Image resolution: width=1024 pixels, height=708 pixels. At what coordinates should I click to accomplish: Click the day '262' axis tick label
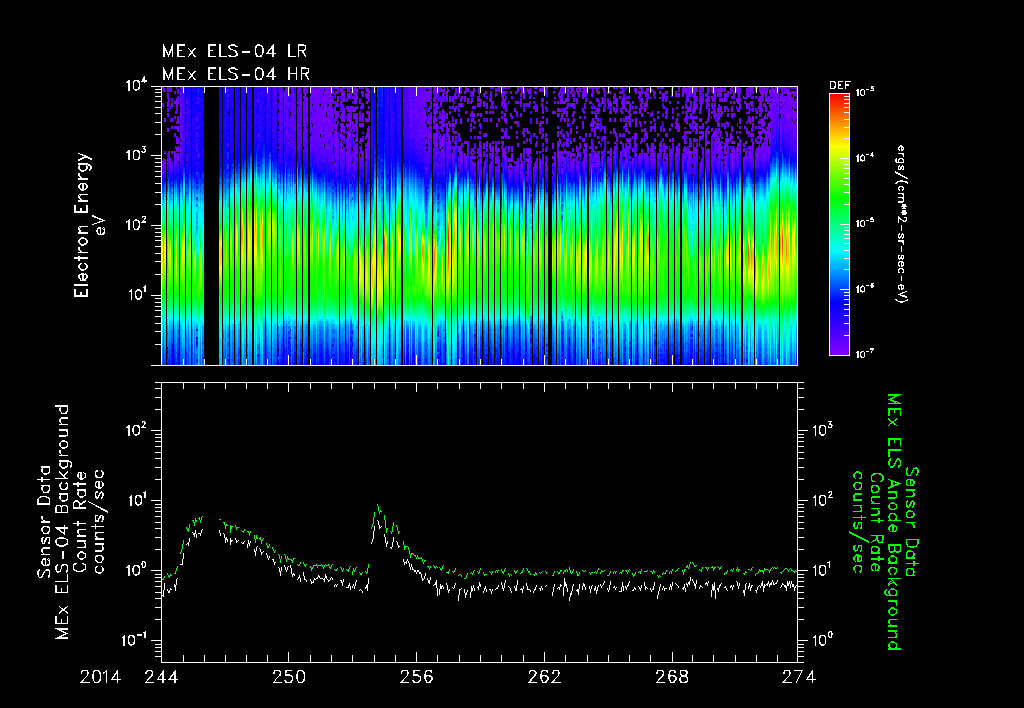pos(544,677)
